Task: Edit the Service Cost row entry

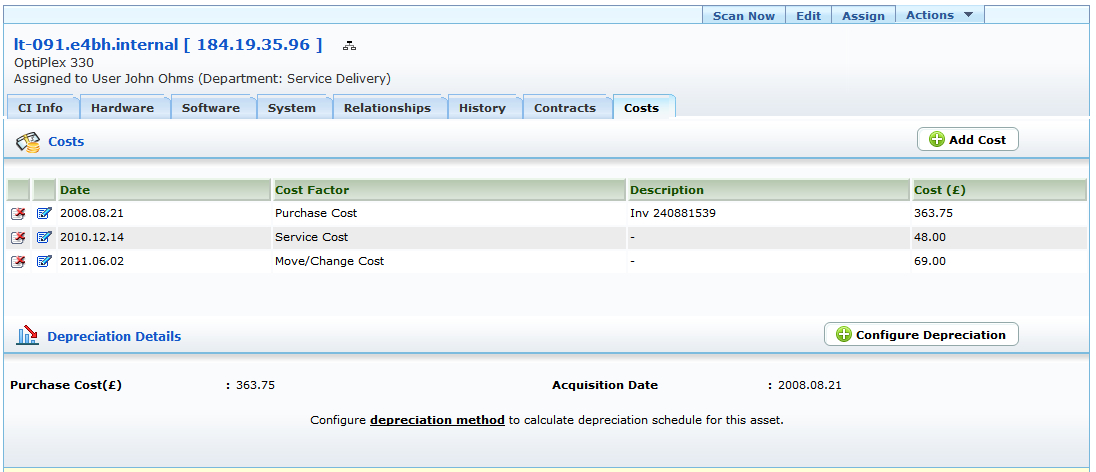Action: [x=44, y=237]
